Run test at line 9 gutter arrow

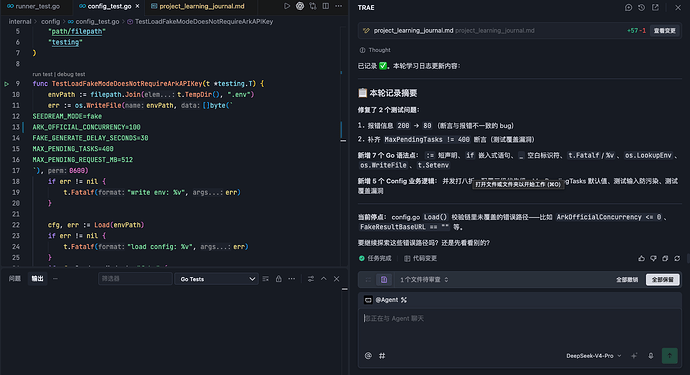pos(7,84)
